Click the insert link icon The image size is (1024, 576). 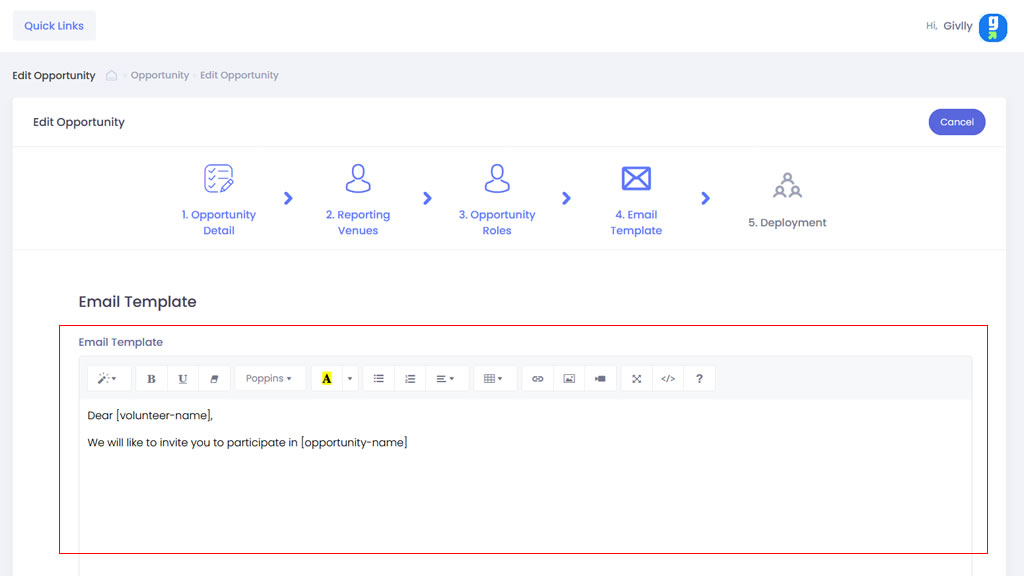[538, 379]
